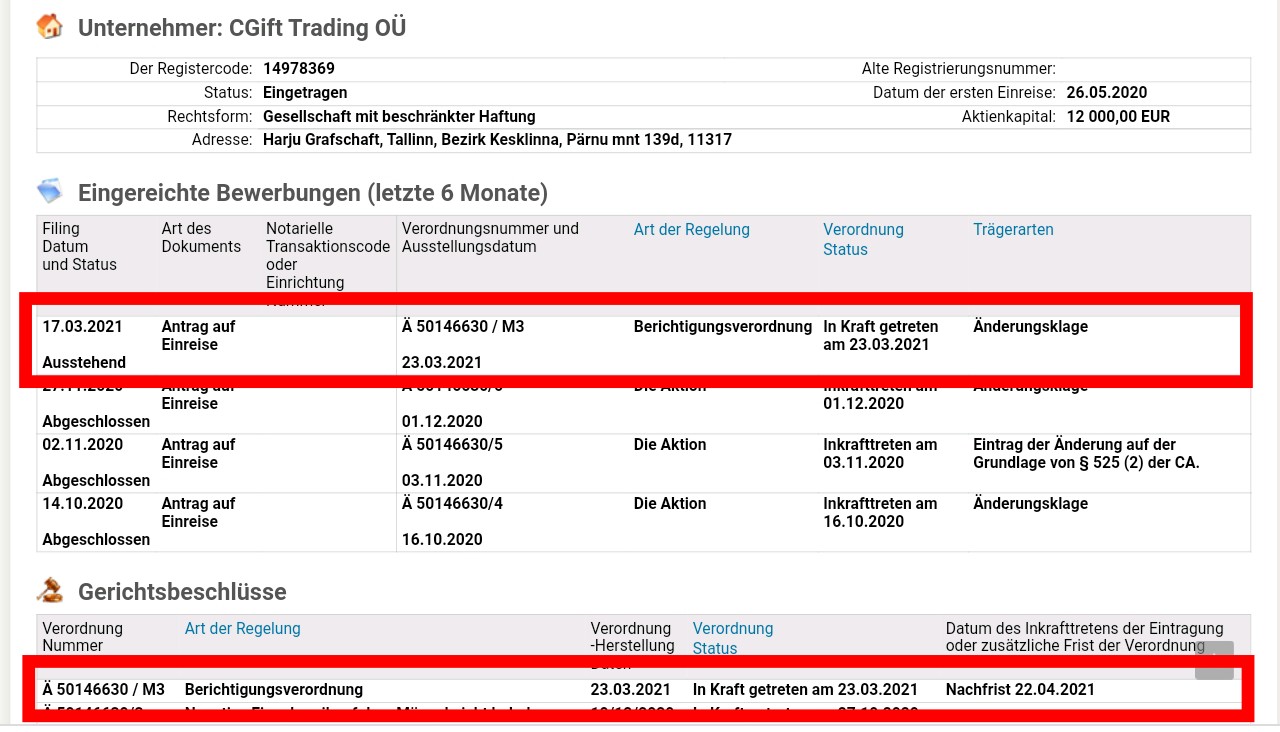
Task: Click the Rechtsform: label
Action: pyautogui.click(x=209, y=116)
